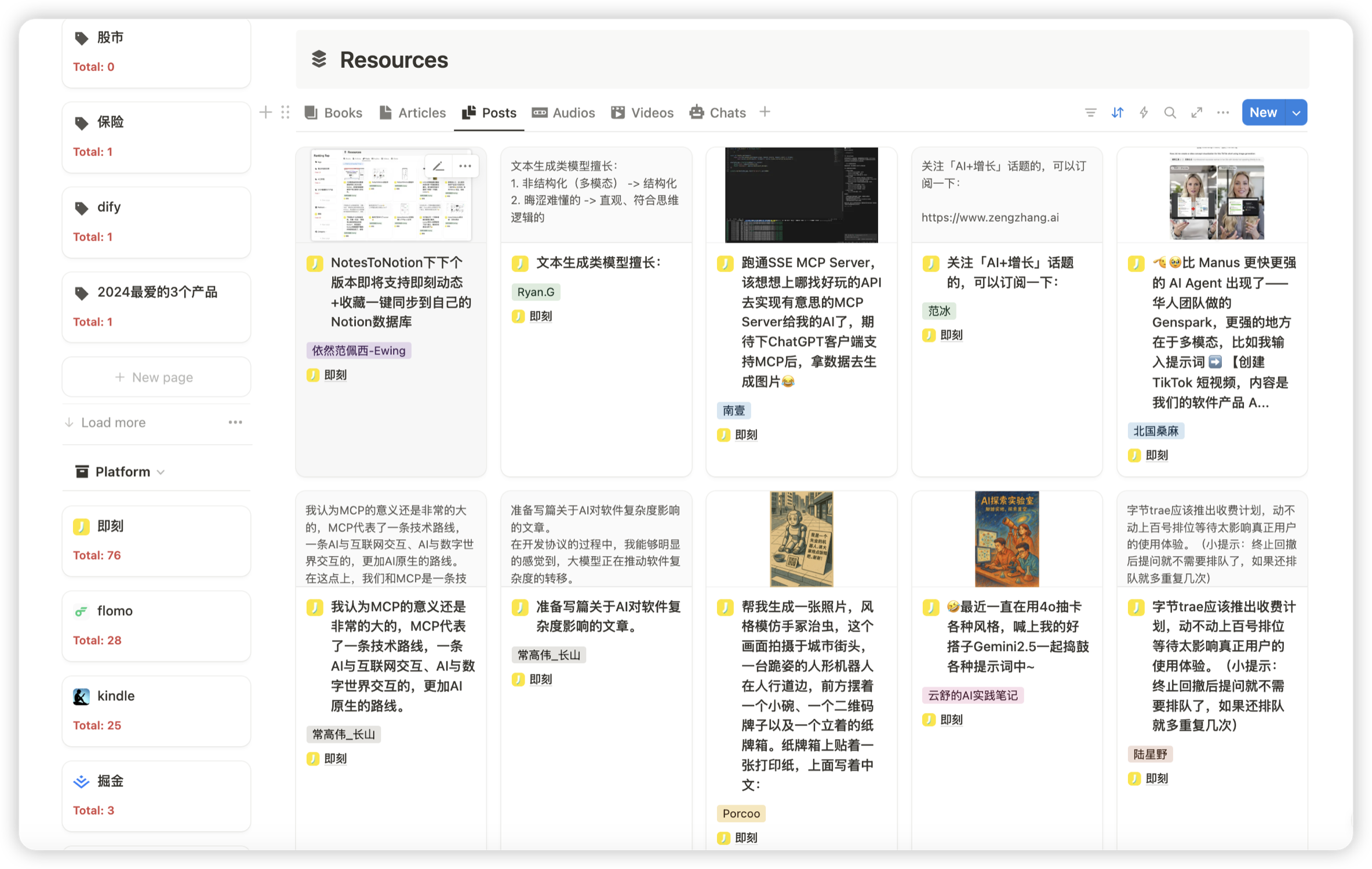Switch to the Articles tab

pos(412,112)
